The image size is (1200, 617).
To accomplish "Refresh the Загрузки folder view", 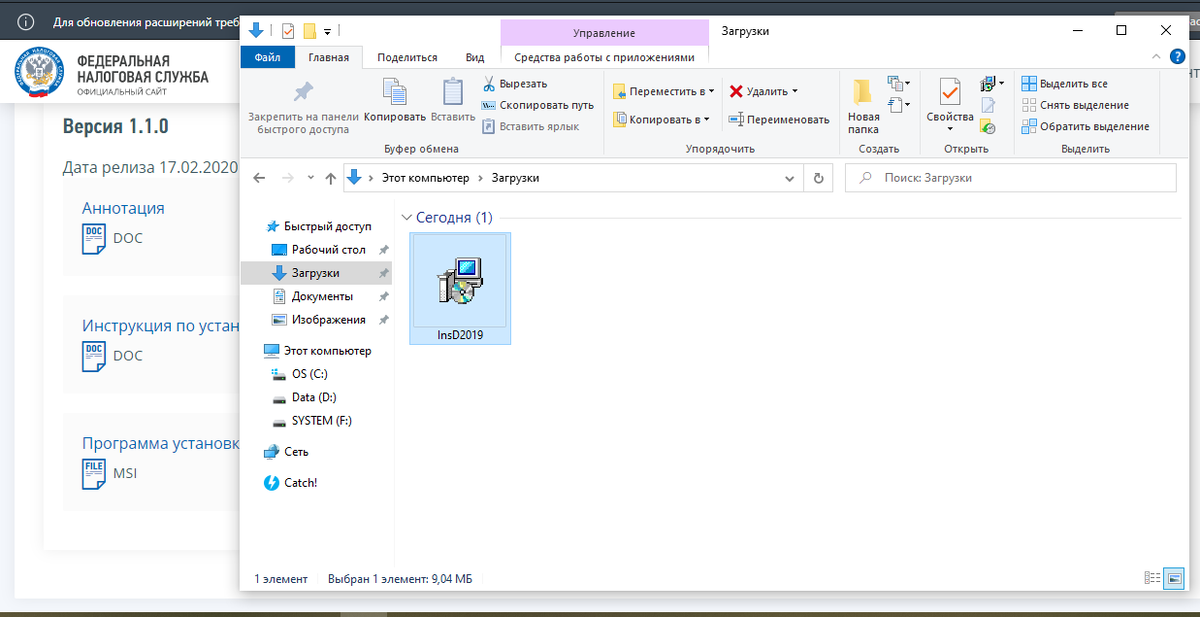I will pyautogui.click(x=819, y=178).
